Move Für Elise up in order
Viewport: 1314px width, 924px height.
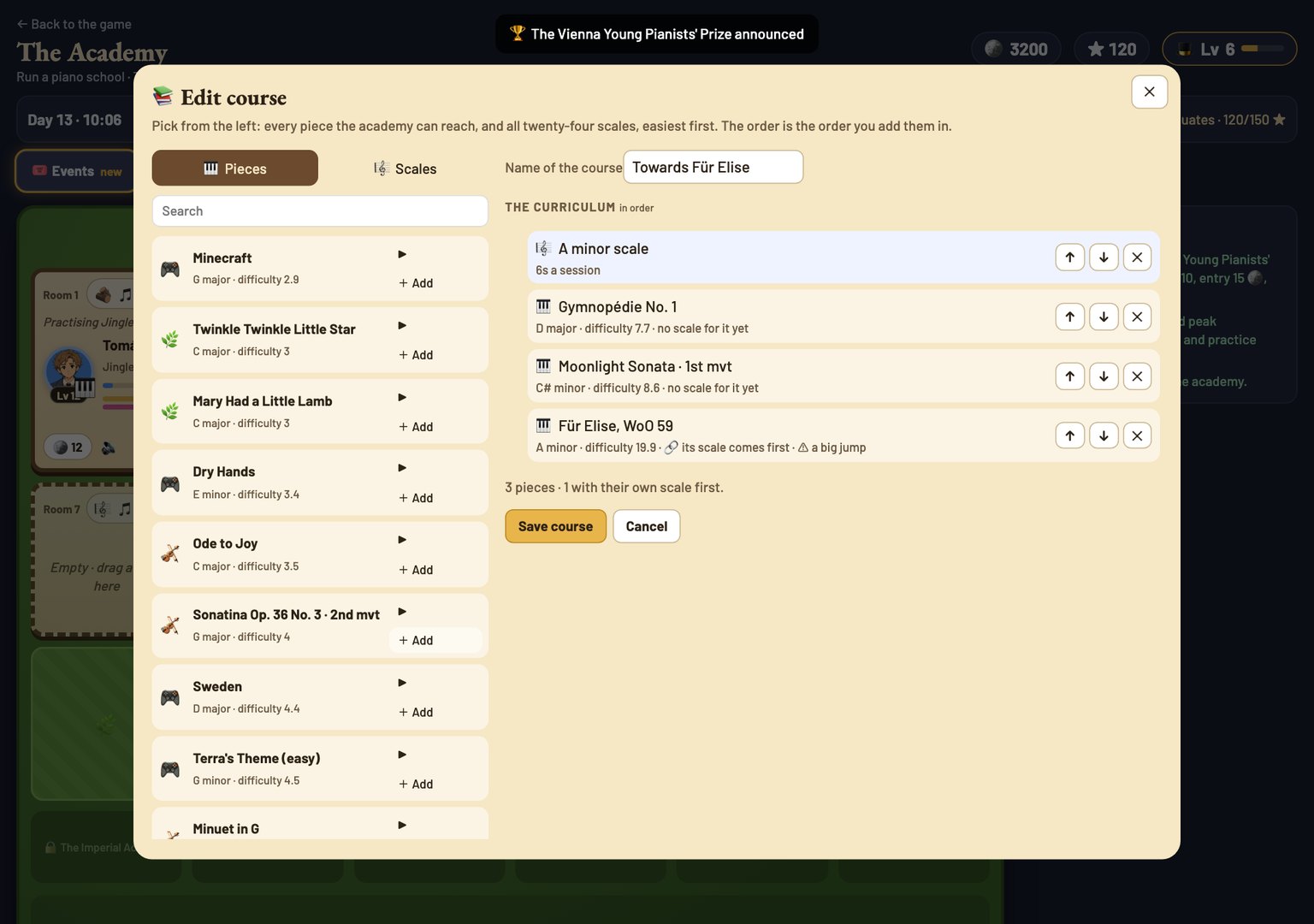(1070, 435)
